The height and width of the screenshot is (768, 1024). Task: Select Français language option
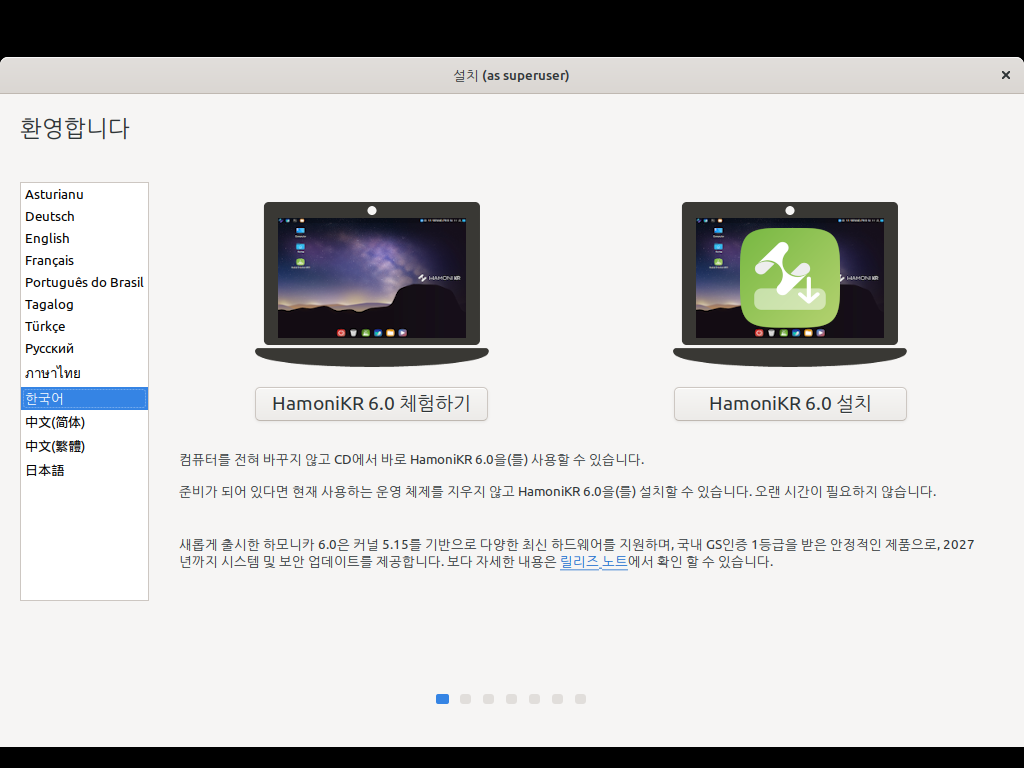49,260
